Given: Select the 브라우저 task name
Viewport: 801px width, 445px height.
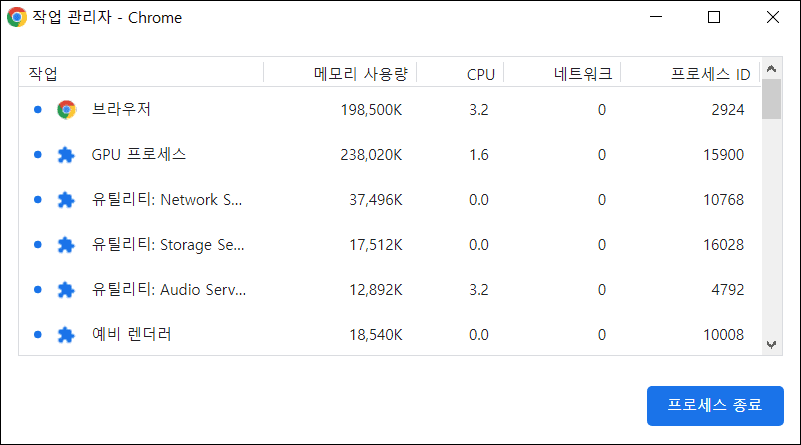Looking at the screenshot, I should tap(121, 109).
